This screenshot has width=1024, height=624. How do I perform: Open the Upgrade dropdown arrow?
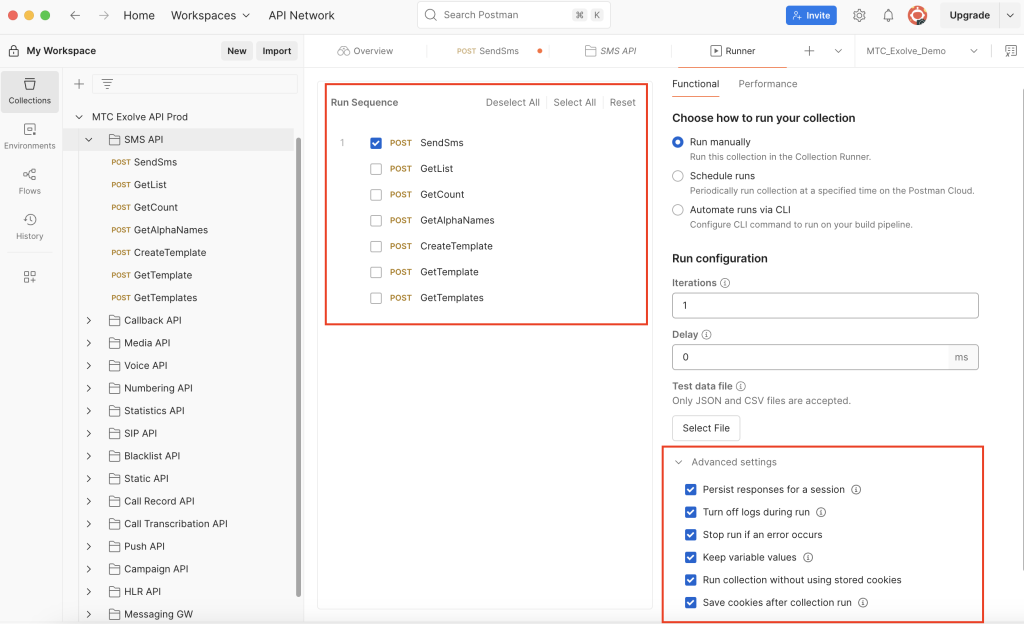click(x=1010, y=15)
